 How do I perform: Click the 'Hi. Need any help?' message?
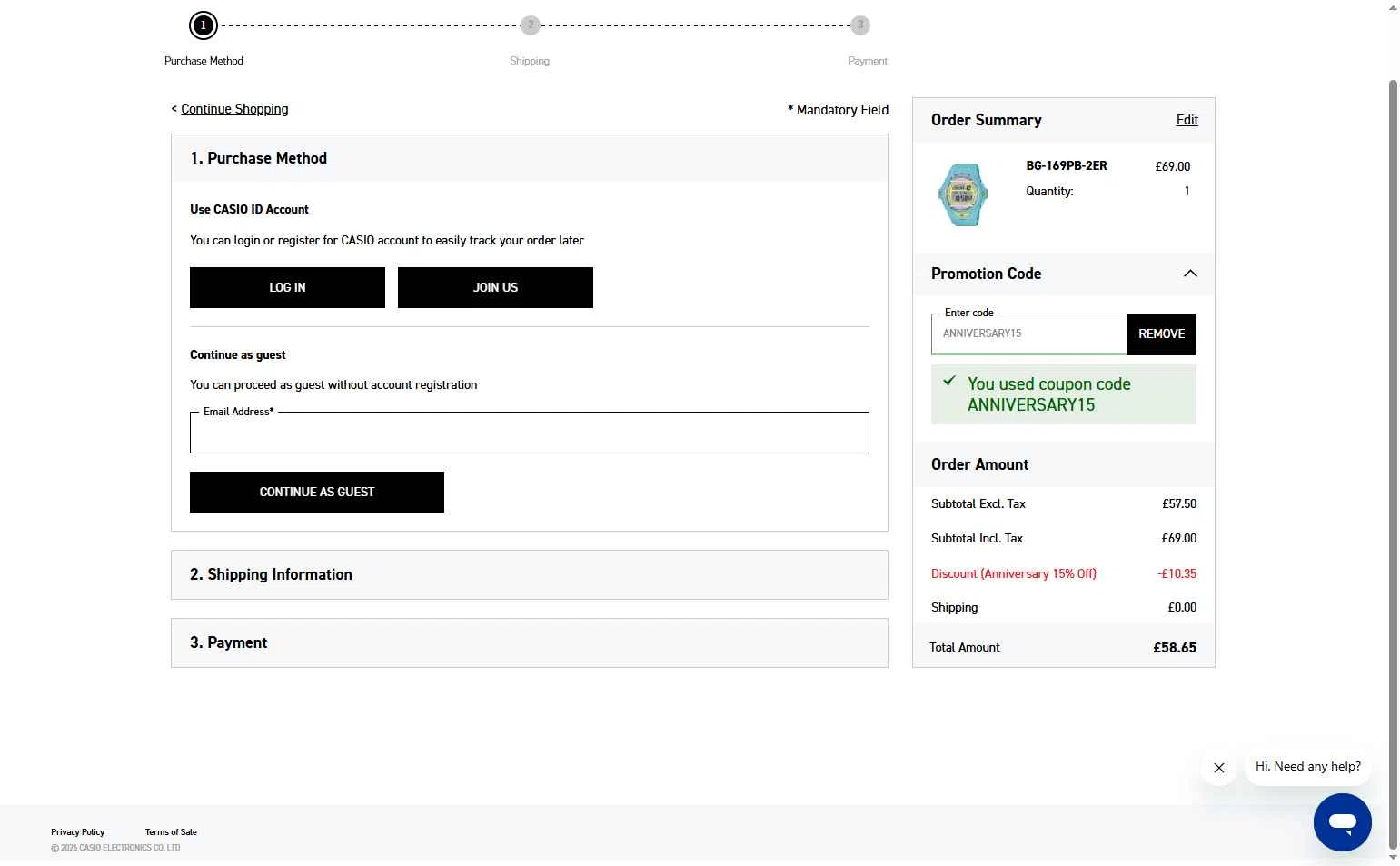point(1308,767)
